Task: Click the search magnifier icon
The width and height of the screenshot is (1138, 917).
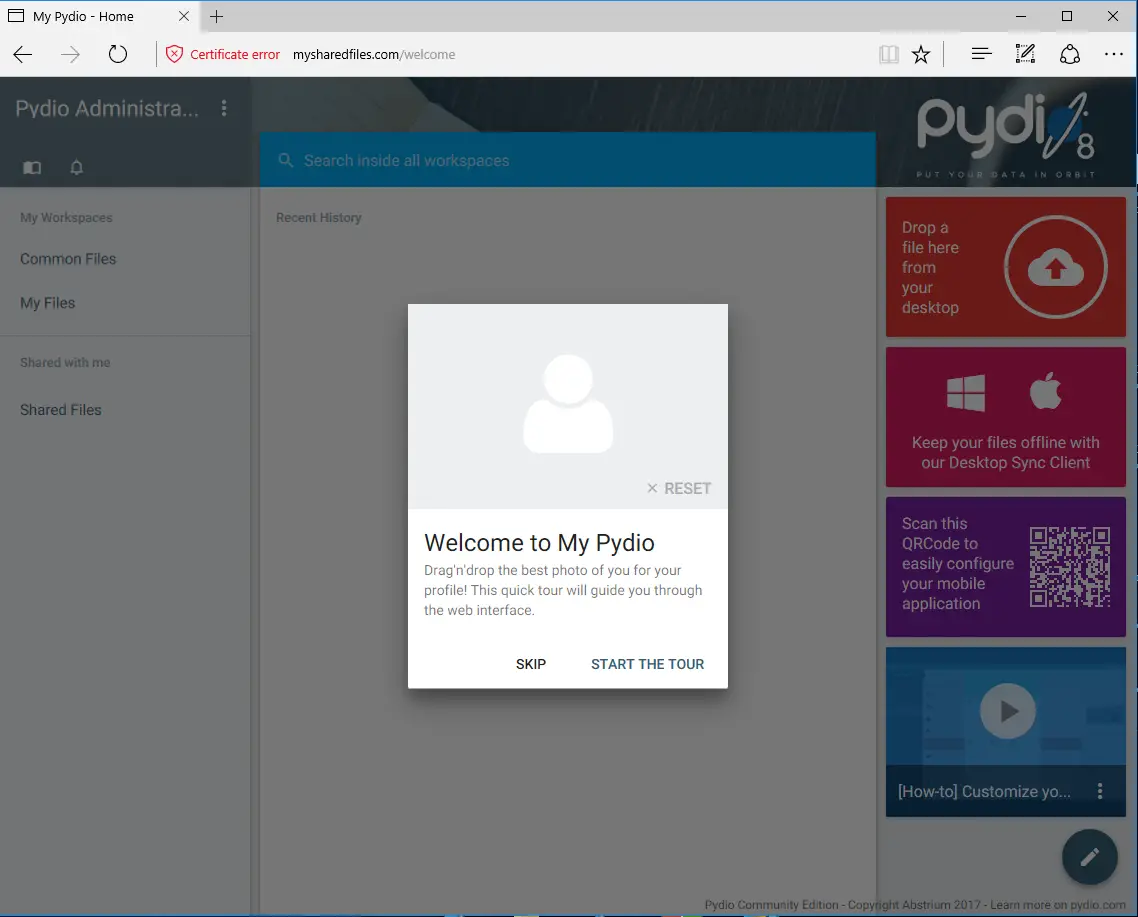Action: click(x=286, y=160)
